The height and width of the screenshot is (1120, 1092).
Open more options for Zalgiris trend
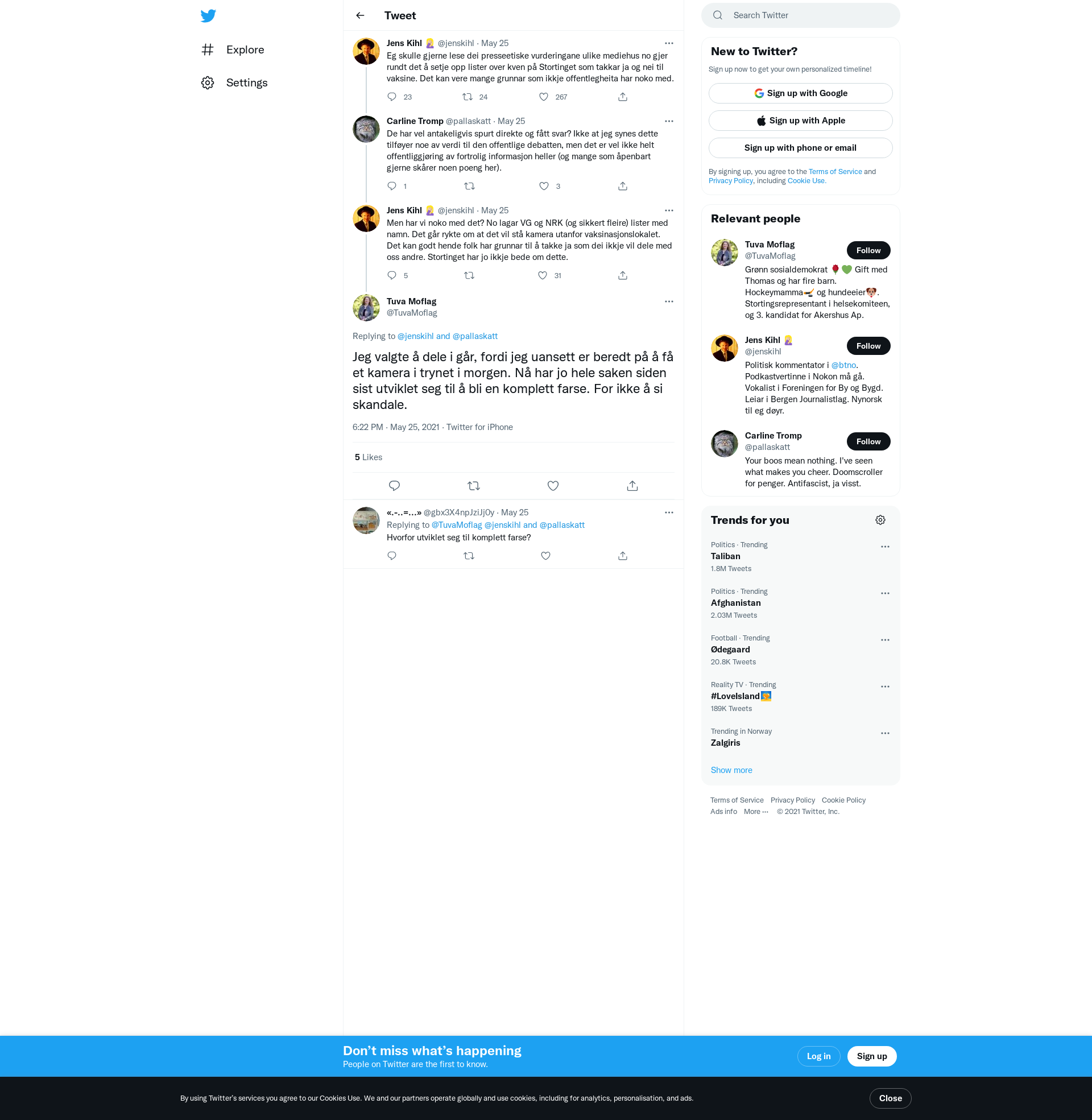coord(885,733)
